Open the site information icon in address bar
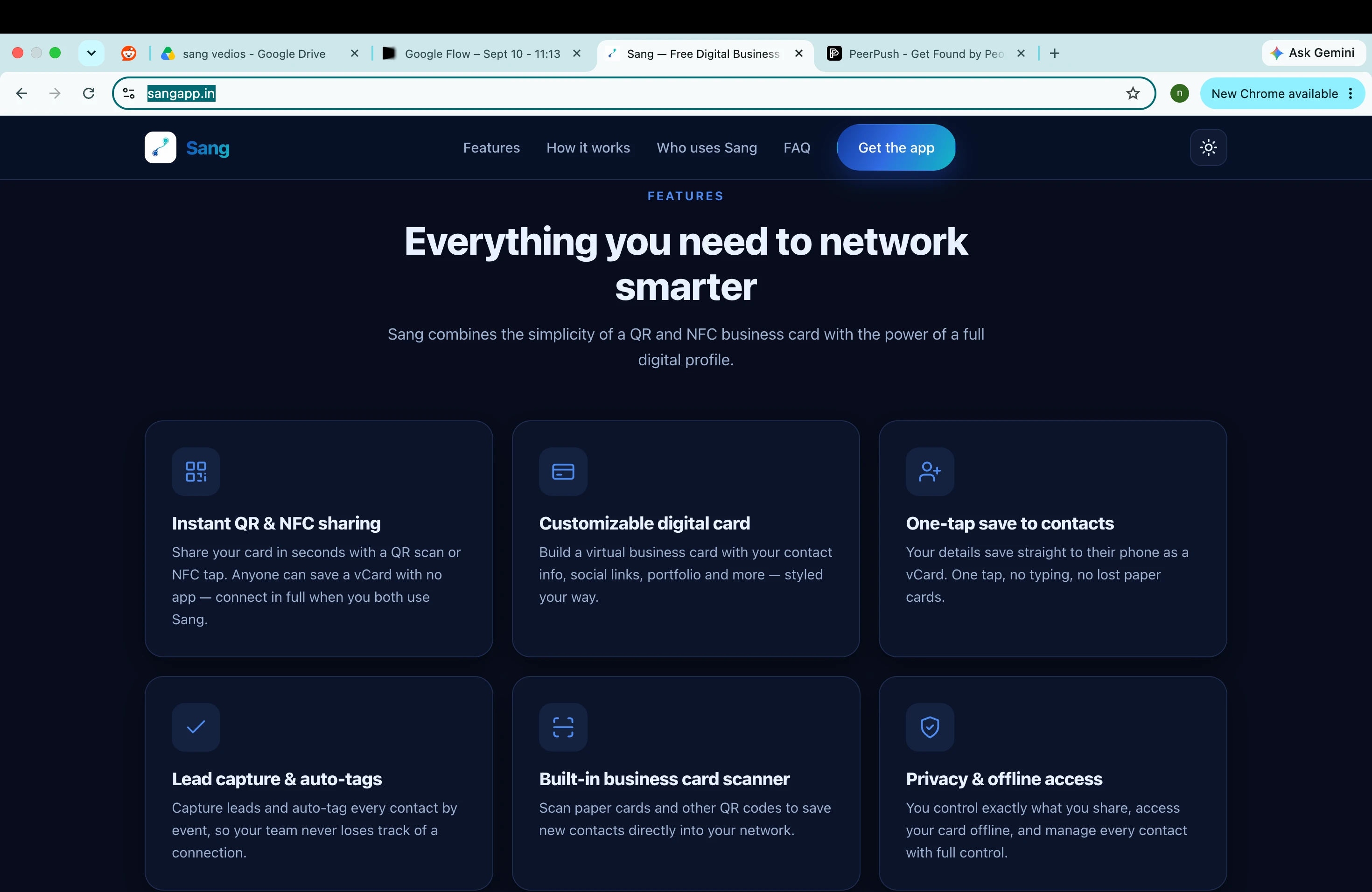1372x892 pixels. 129,93
